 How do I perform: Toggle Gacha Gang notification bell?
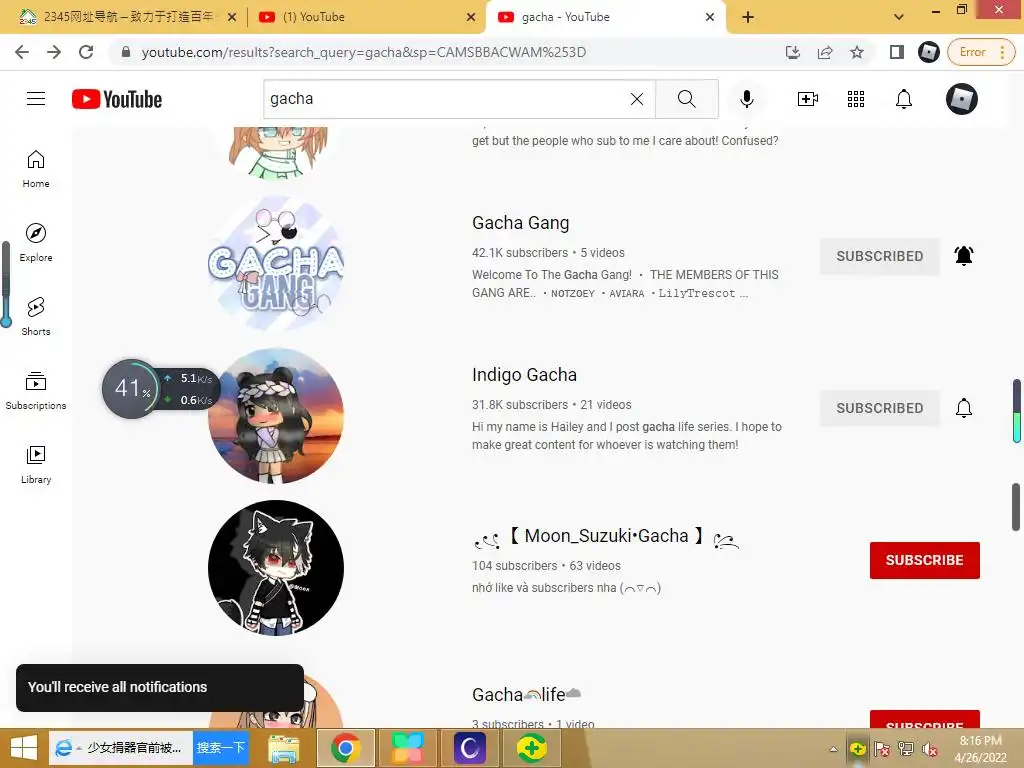coord(964,255)
